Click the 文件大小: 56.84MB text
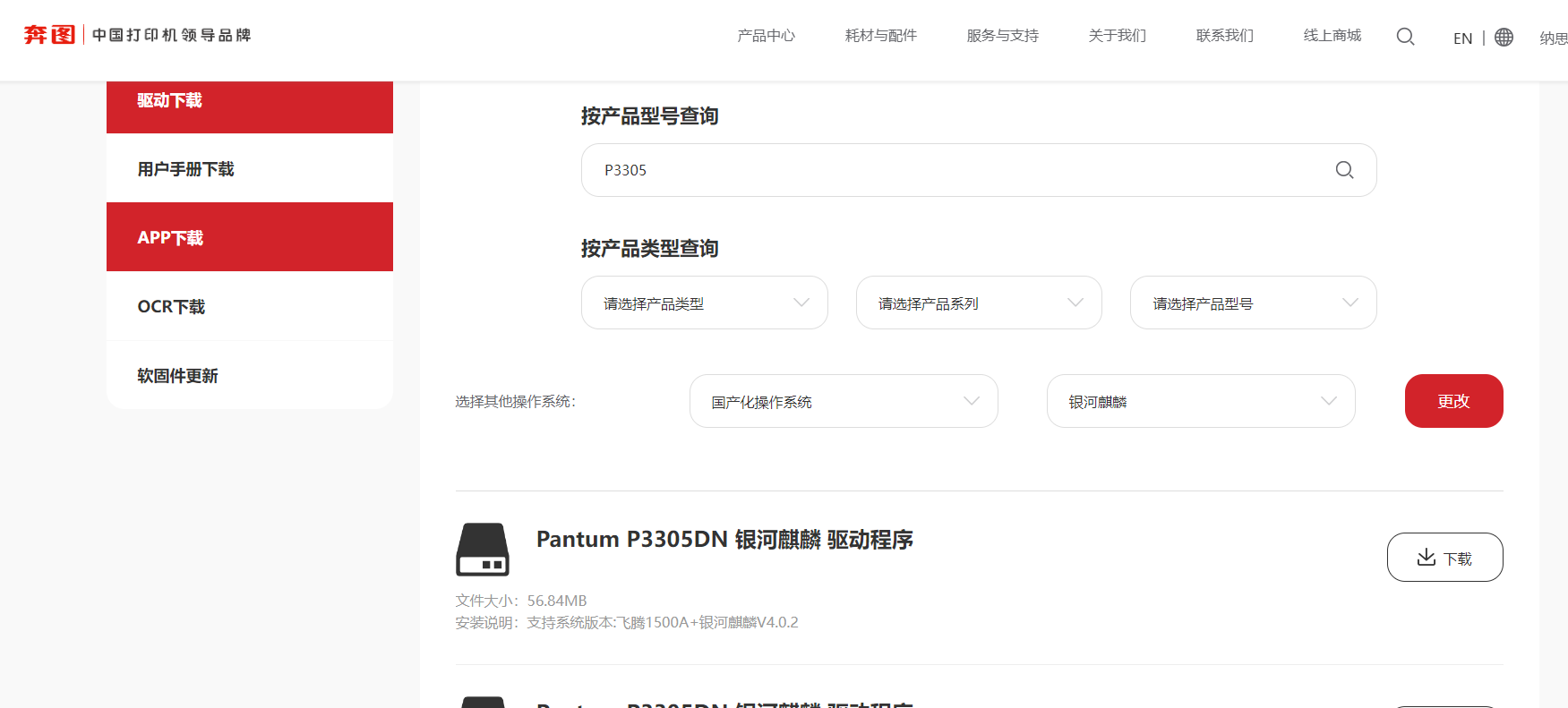The image size is (1568, 708). tap(521, 601)
